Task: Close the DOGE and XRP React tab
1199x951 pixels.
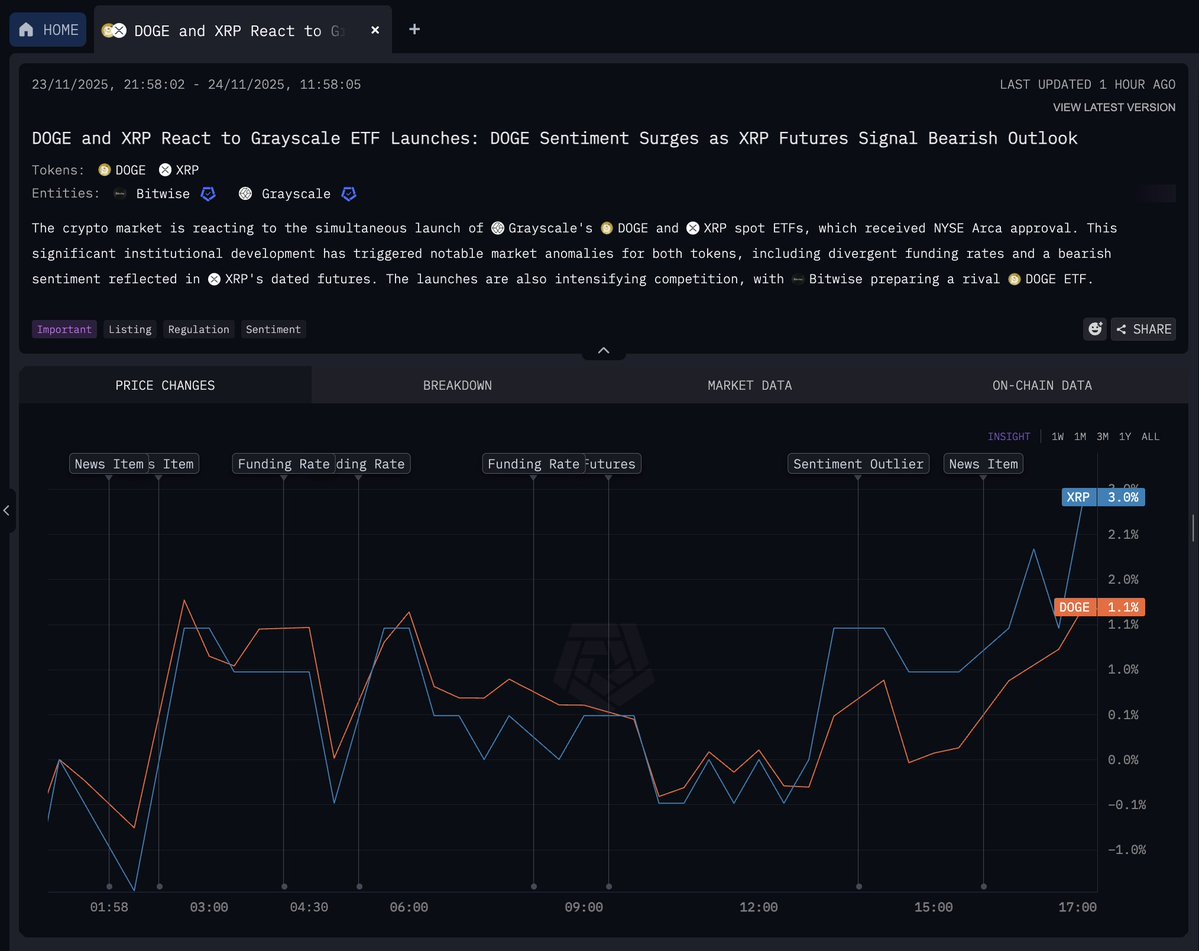Action: 375,30
